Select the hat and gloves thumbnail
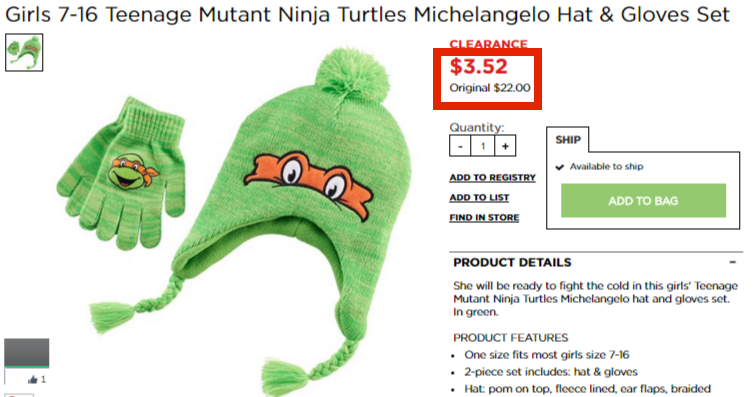Screen dimensions: 756x397 click(x=24, y=53)
